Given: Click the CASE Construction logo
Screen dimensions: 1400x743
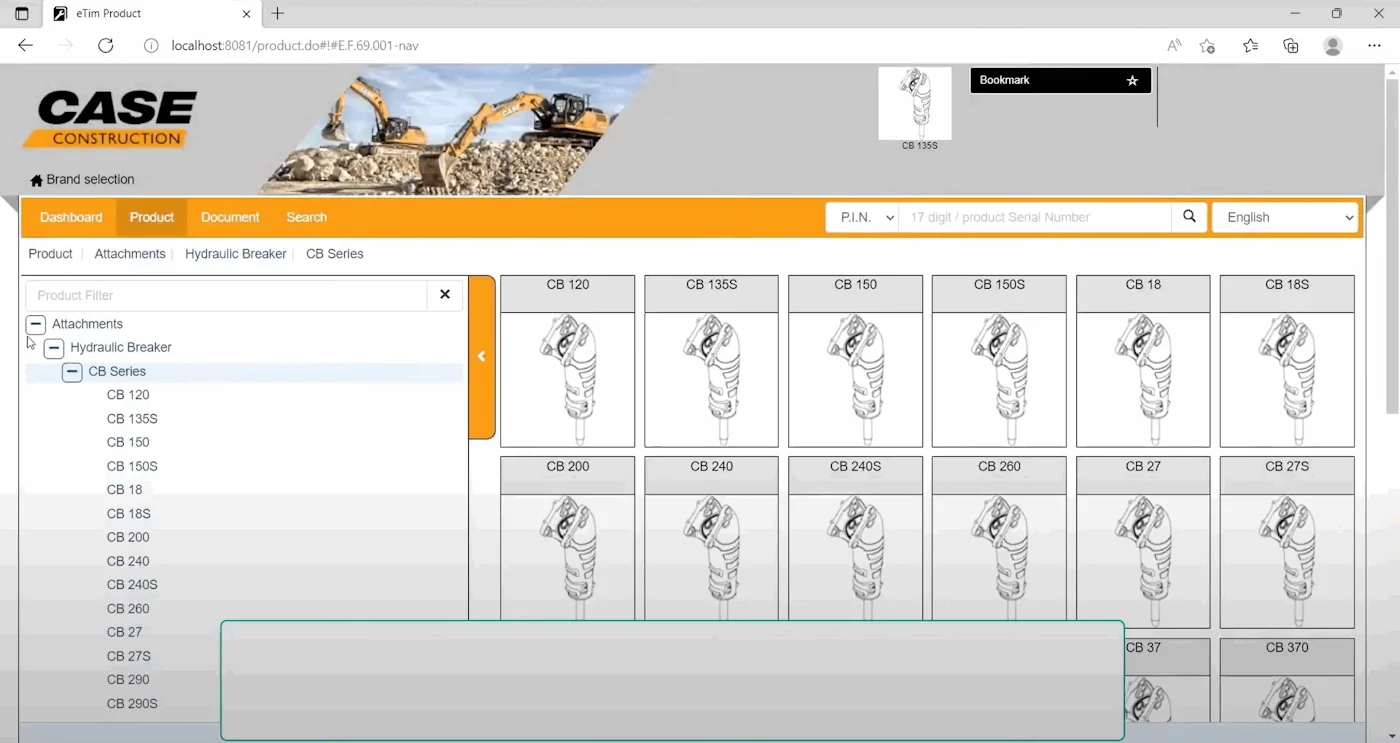Looking at the screenshot, I should pyautogui.click(x=110, y=120).
